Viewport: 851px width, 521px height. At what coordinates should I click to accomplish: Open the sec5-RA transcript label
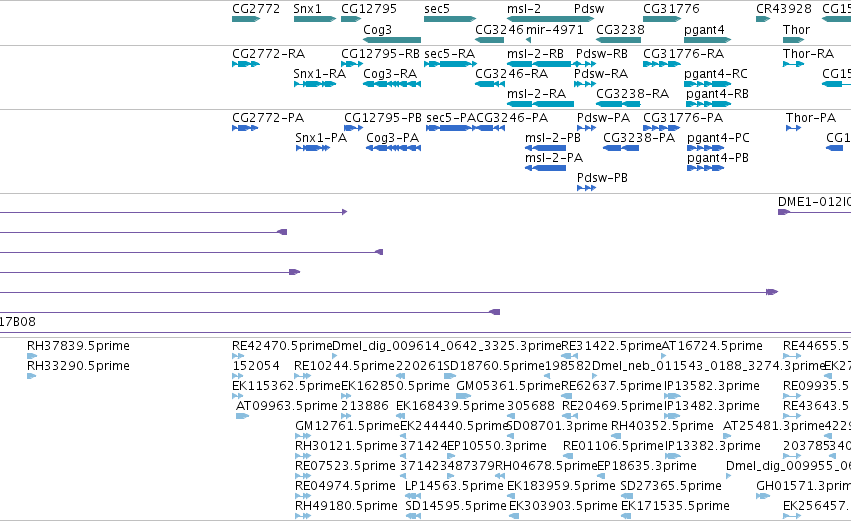click(449, 54)
